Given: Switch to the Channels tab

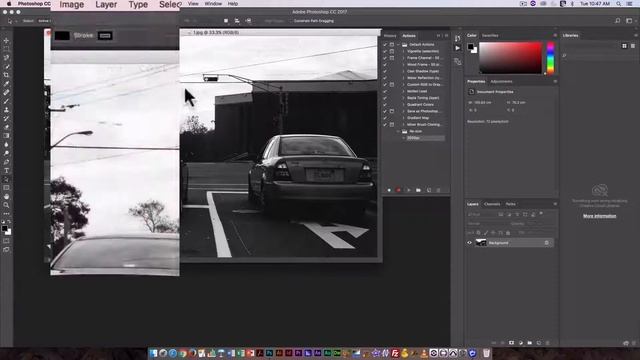Looking at the screenshot, I should 492,204.
